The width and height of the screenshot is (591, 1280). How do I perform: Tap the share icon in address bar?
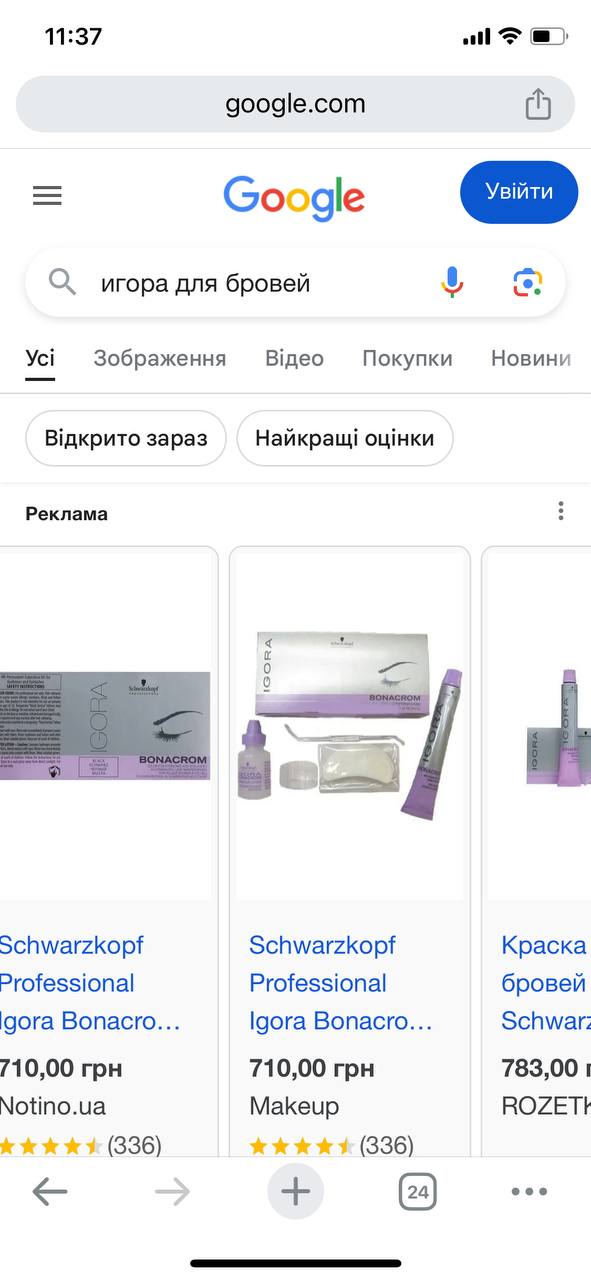click(538, 104)
